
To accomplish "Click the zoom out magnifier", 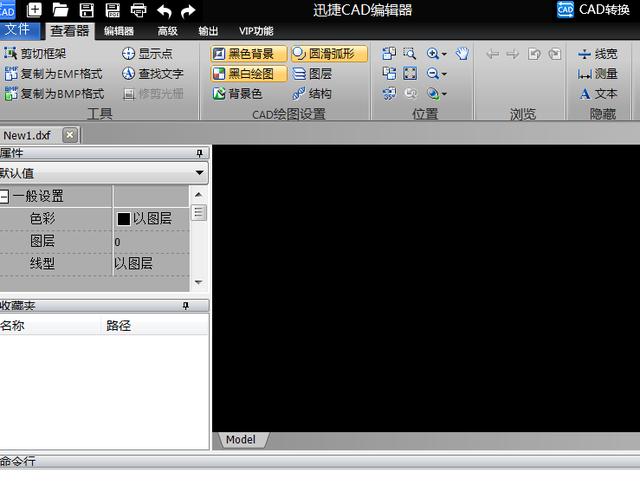I will pyautogui.click(x=433, y=73).
